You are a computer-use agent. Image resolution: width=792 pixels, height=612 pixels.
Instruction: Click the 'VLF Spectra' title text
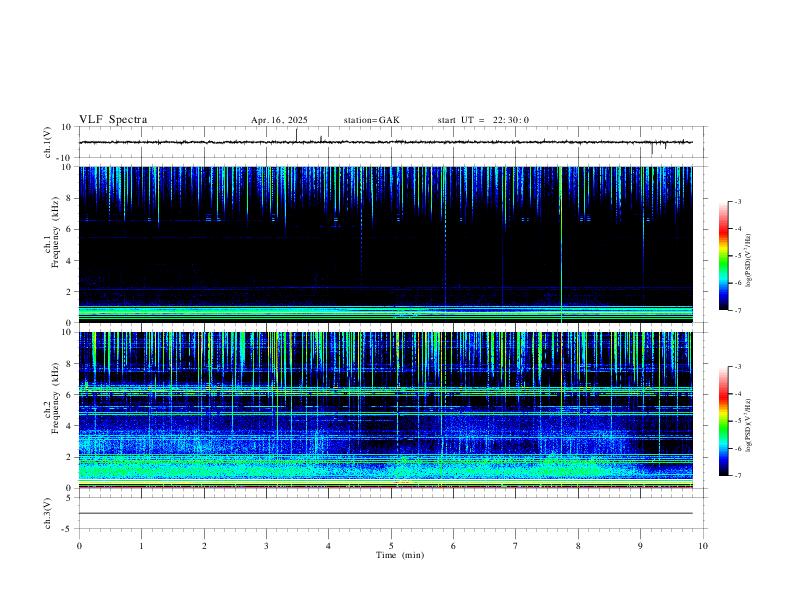pyautogui.click(x=113, y=120)
